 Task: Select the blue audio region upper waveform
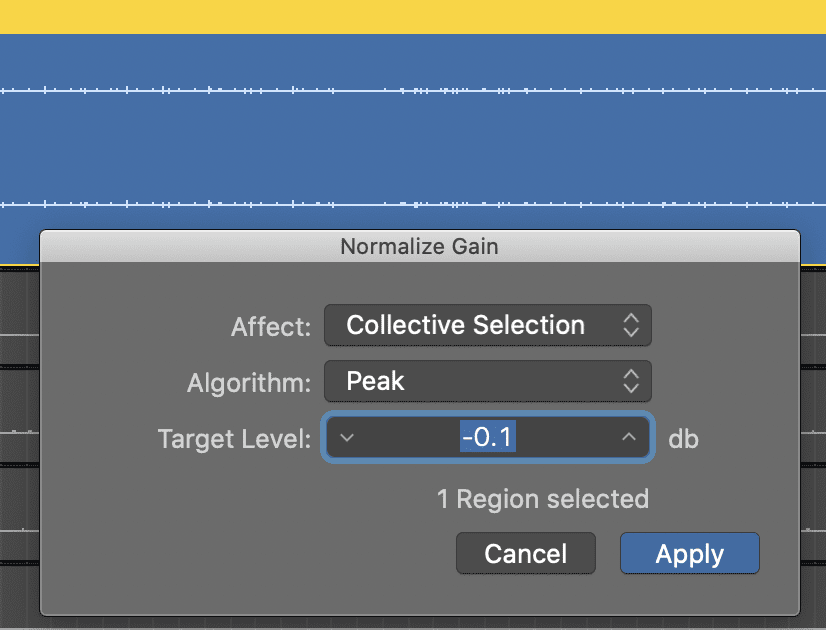(x=413, y=91)
